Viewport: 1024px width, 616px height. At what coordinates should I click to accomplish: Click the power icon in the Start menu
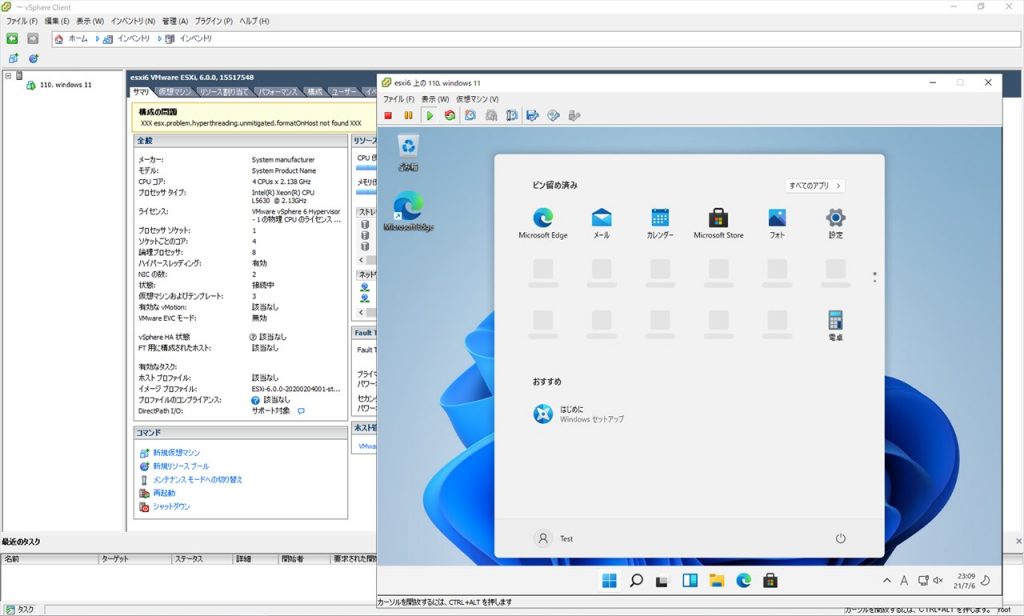840,538
